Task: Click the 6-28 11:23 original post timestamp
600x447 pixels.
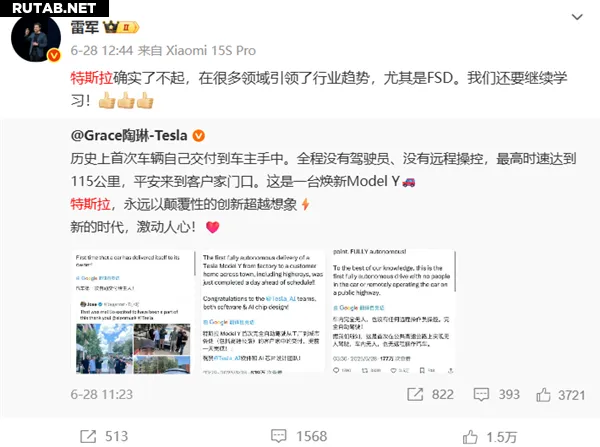Action: coord(101,395)
